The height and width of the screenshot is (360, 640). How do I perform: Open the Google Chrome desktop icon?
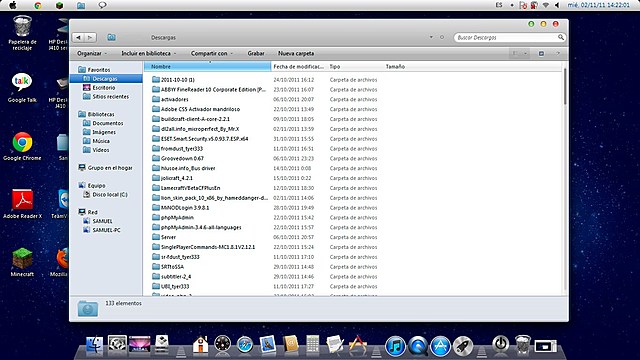tap(22, 146)
